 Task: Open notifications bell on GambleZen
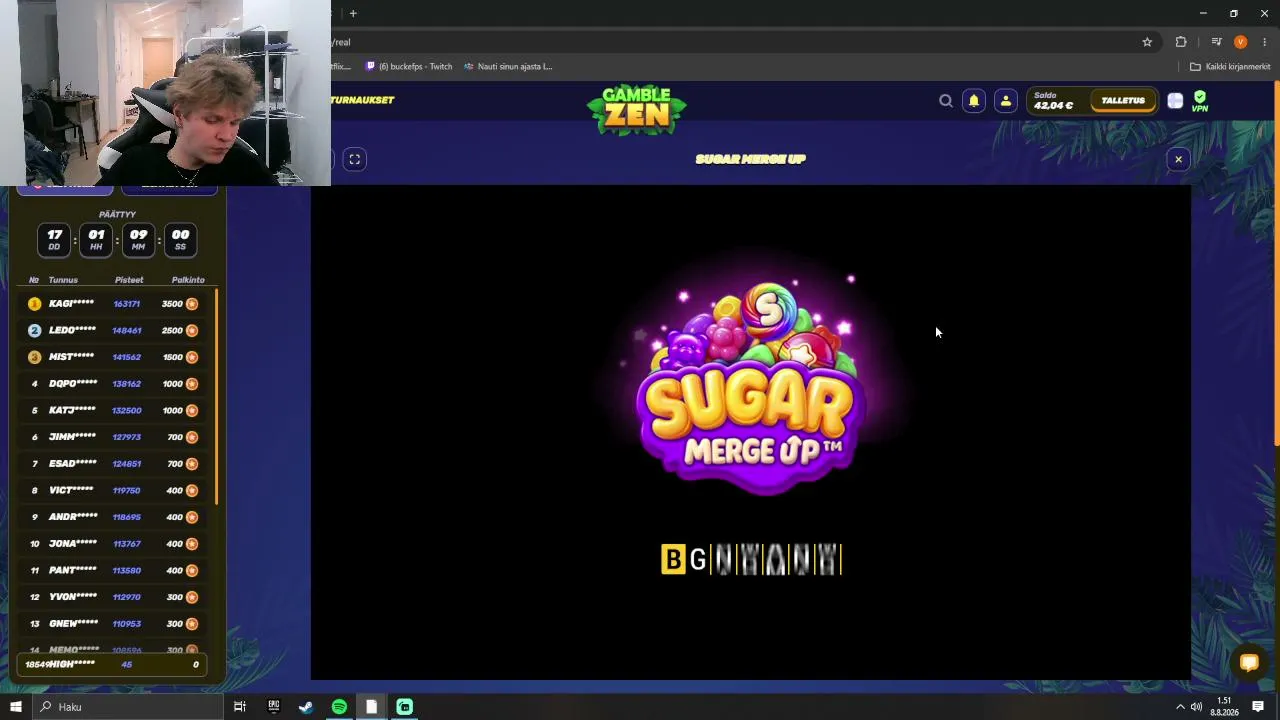coord(974,101)
